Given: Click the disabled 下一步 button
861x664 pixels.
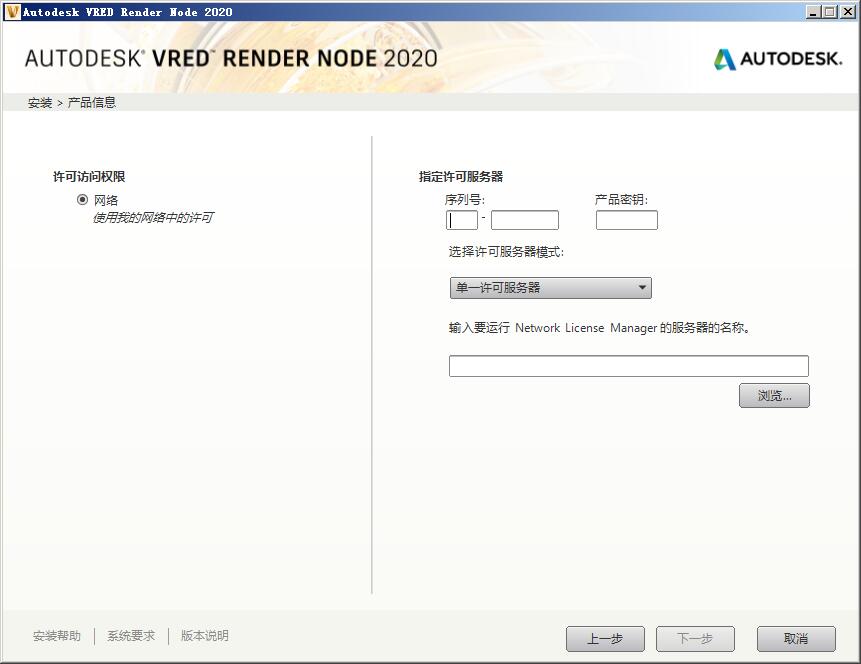Looking at the screenshot, I should pyautogui.click(x=694, y=638).
